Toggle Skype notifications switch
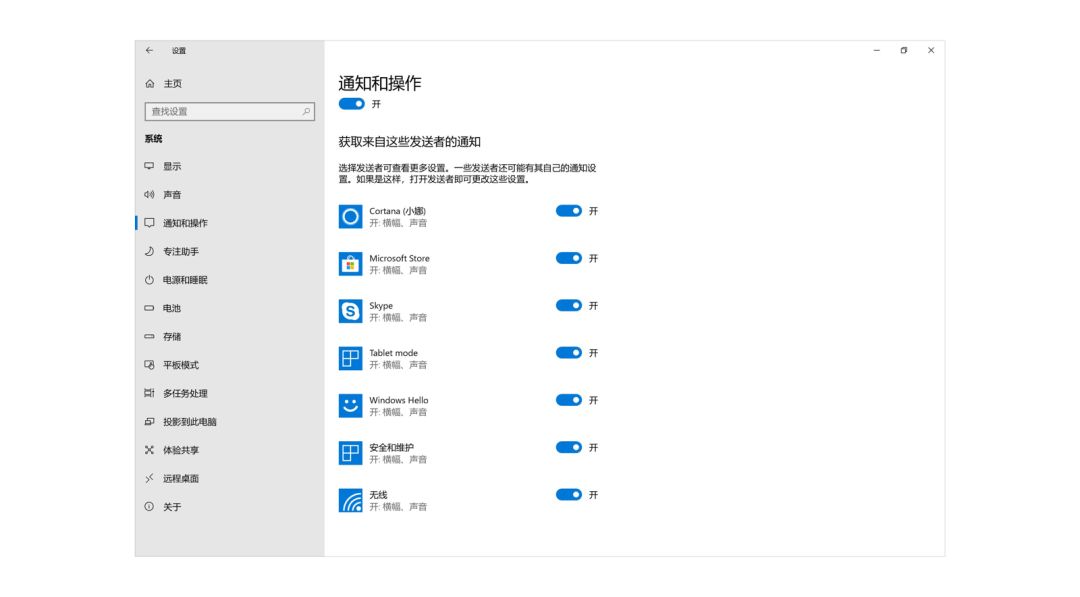Screen dimensions: 1080x597 [x=569, y=305]
